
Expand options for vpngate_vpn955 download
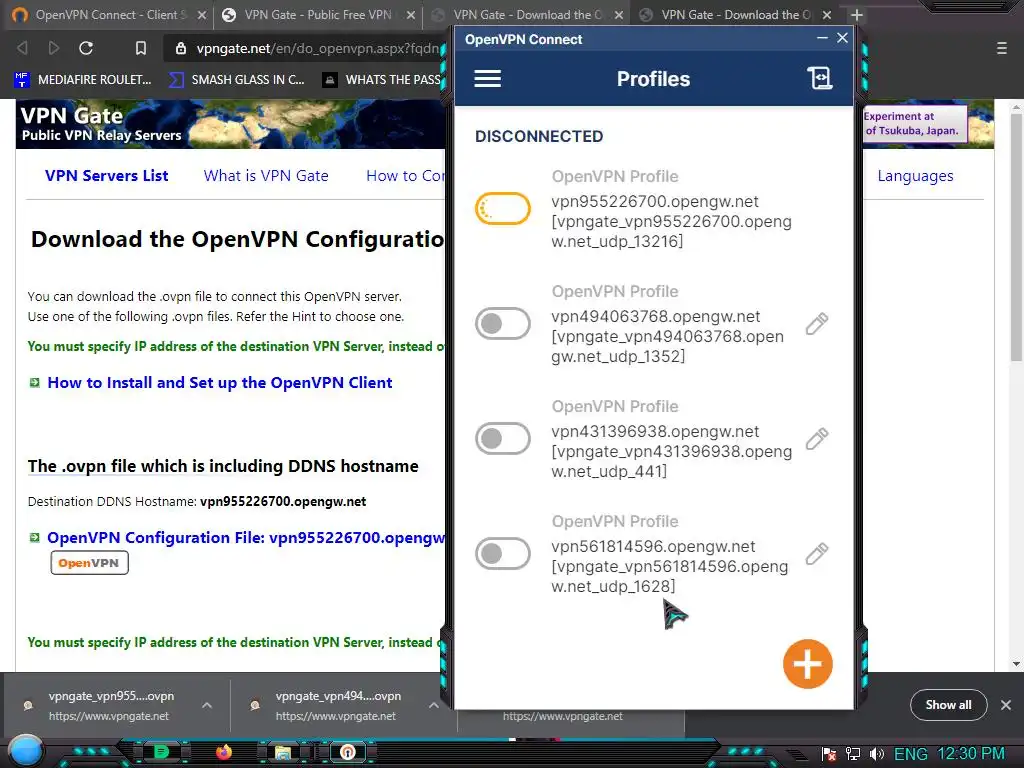206,705
